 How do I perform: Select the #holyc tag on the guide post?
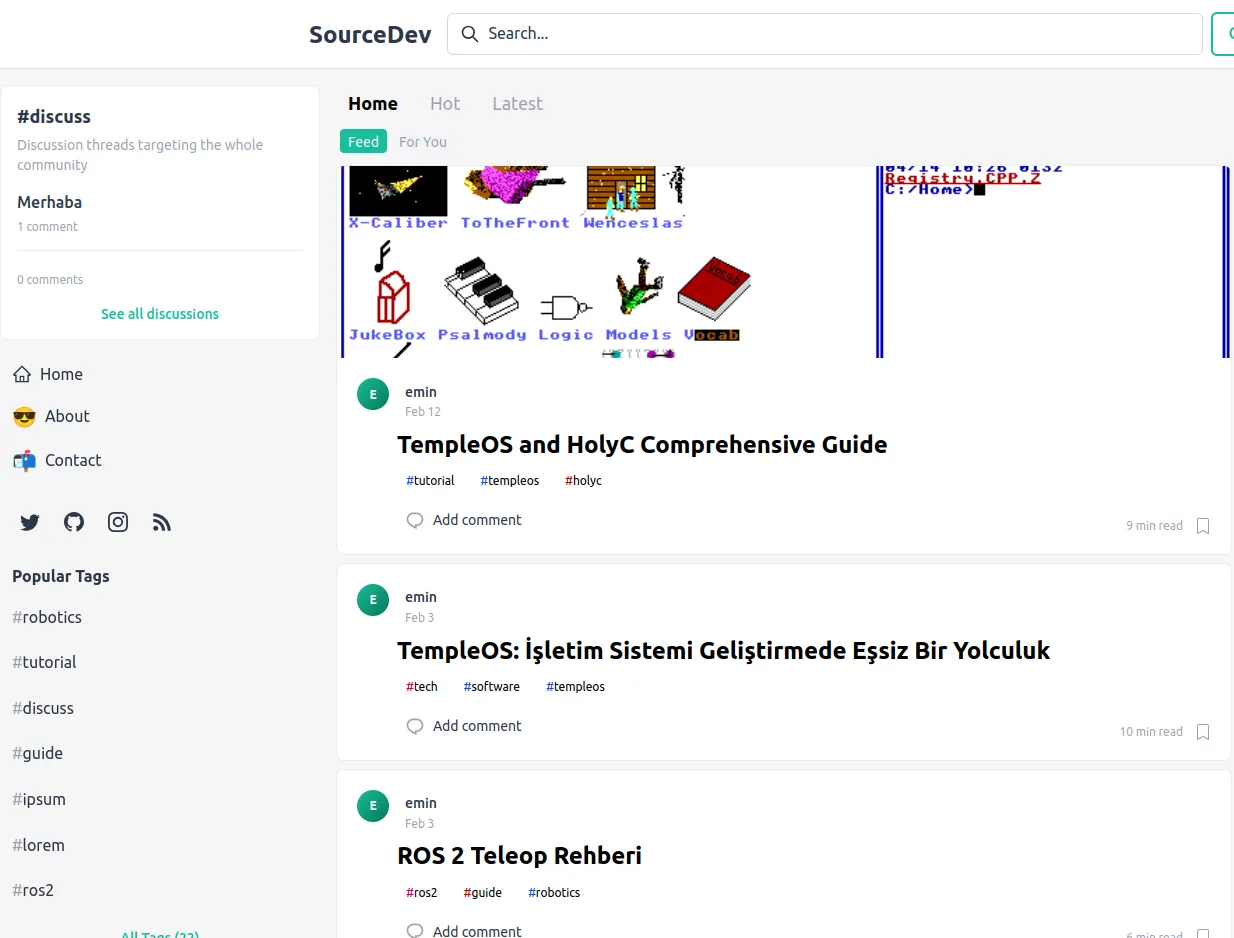[583, 480]
